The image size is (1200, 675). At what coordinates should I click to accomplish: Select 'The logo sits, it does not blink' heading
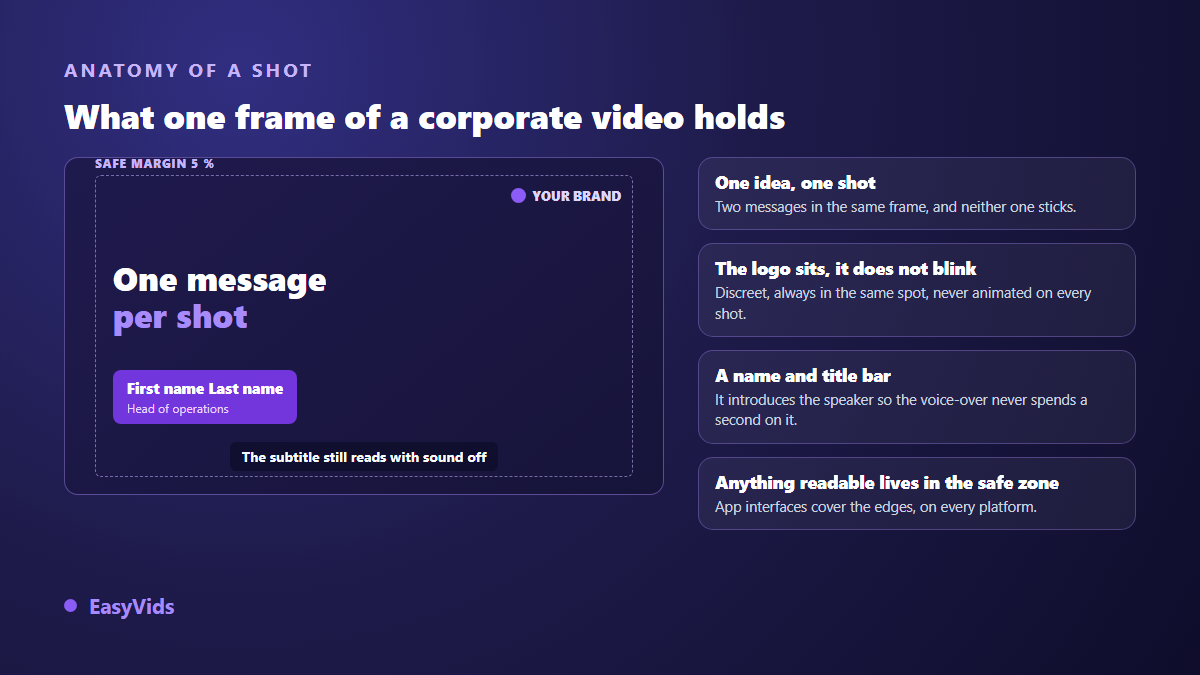pos(846,269)
